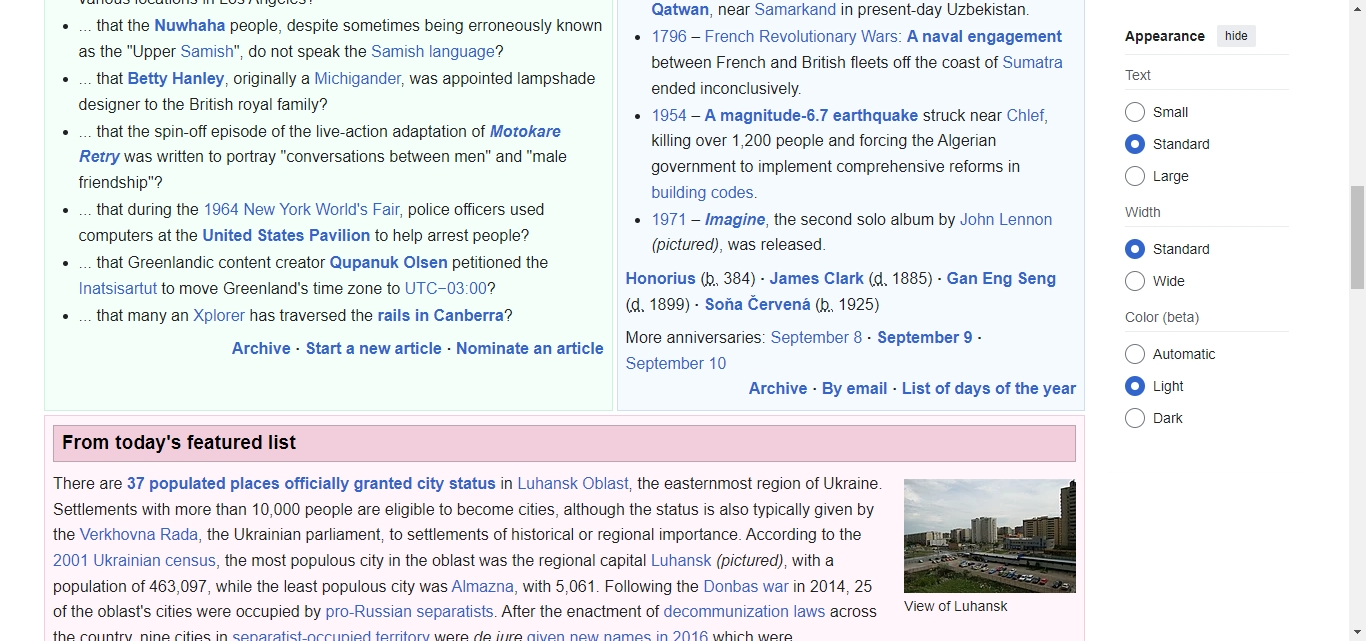Click the Color (beta) section label
Image resolution: width=1366 pixels, height=641 pixels.
coord(1162,317)
